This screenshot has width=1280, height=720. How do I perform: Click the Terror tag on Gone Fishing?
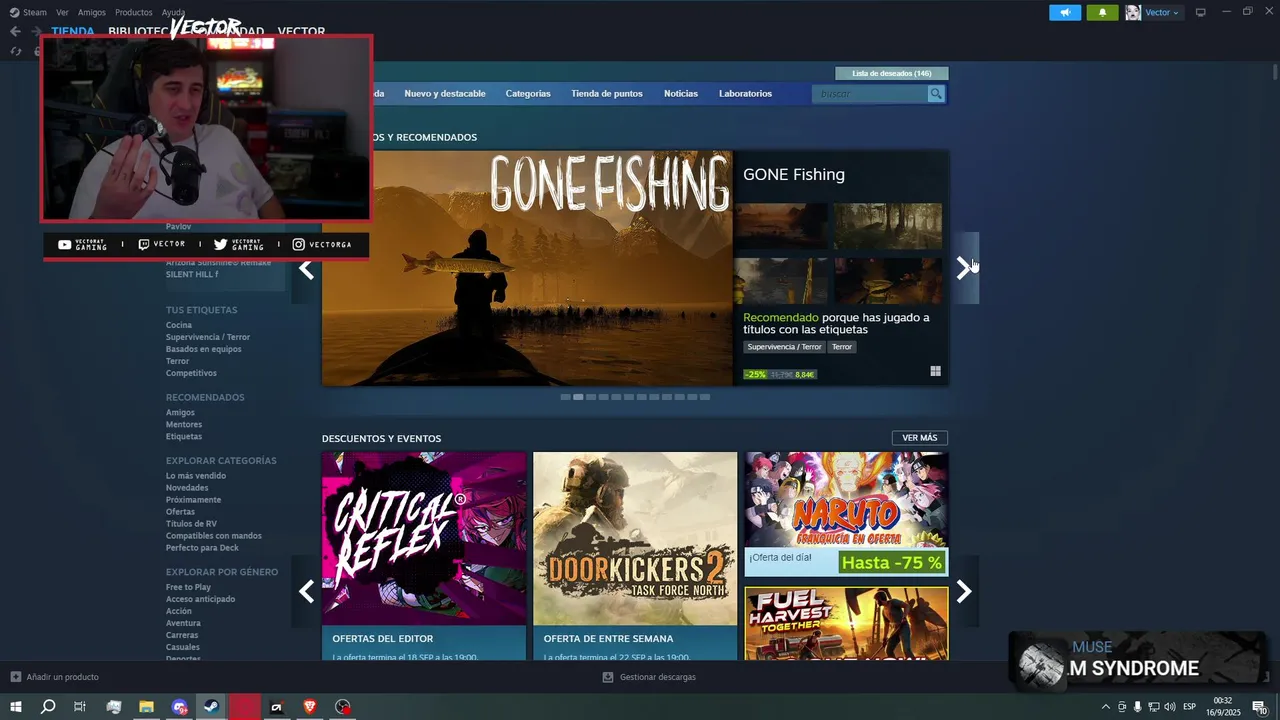click(x=842, y=347)
